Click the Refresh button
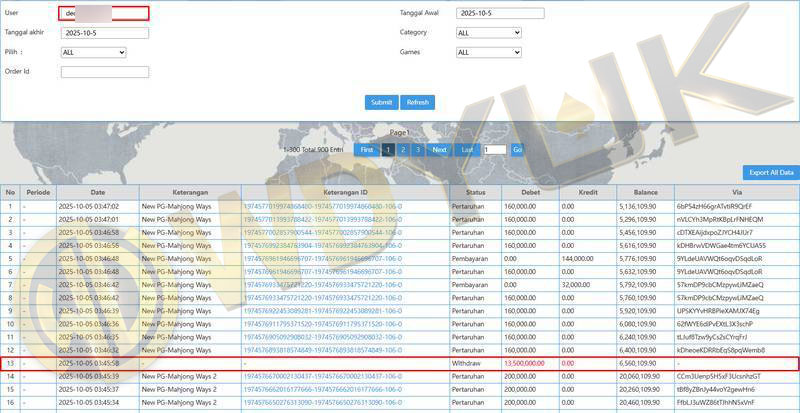Screen dimensions: 800x413 418,102
